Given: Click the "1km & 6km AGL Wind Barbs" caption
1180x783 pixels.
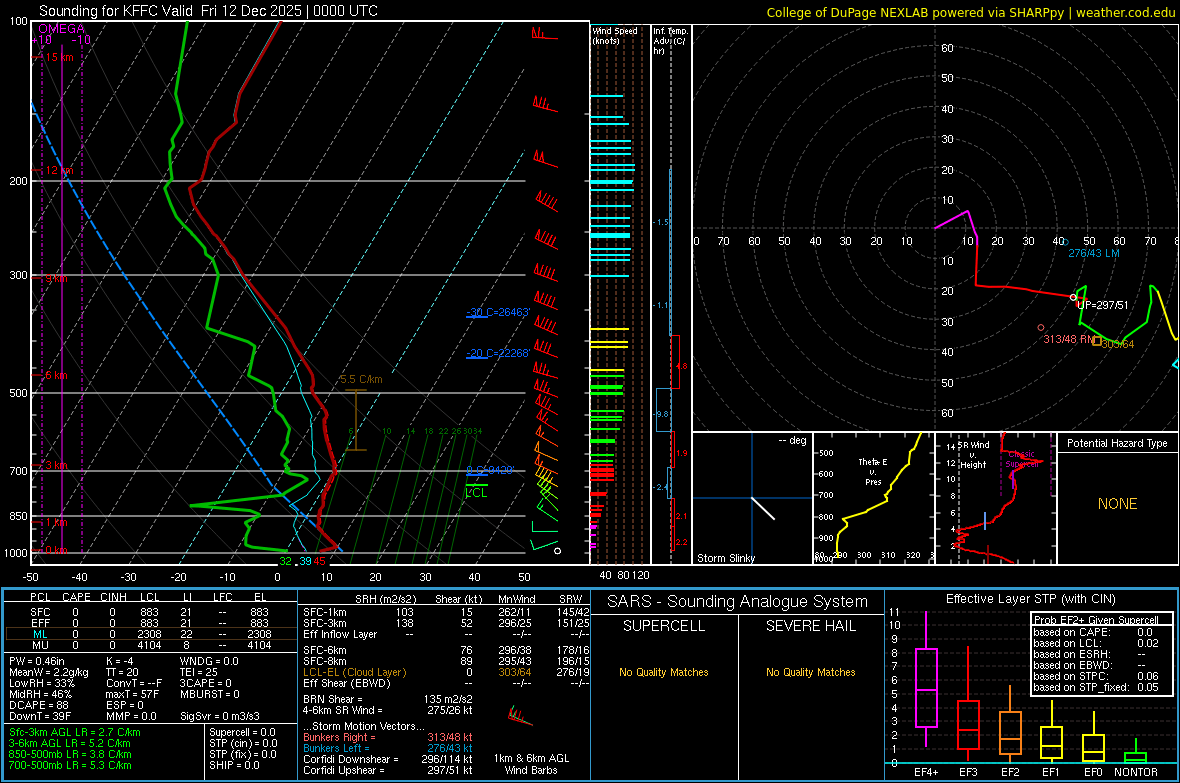Looking at the screenshot, I should click(x=531, y=764).
